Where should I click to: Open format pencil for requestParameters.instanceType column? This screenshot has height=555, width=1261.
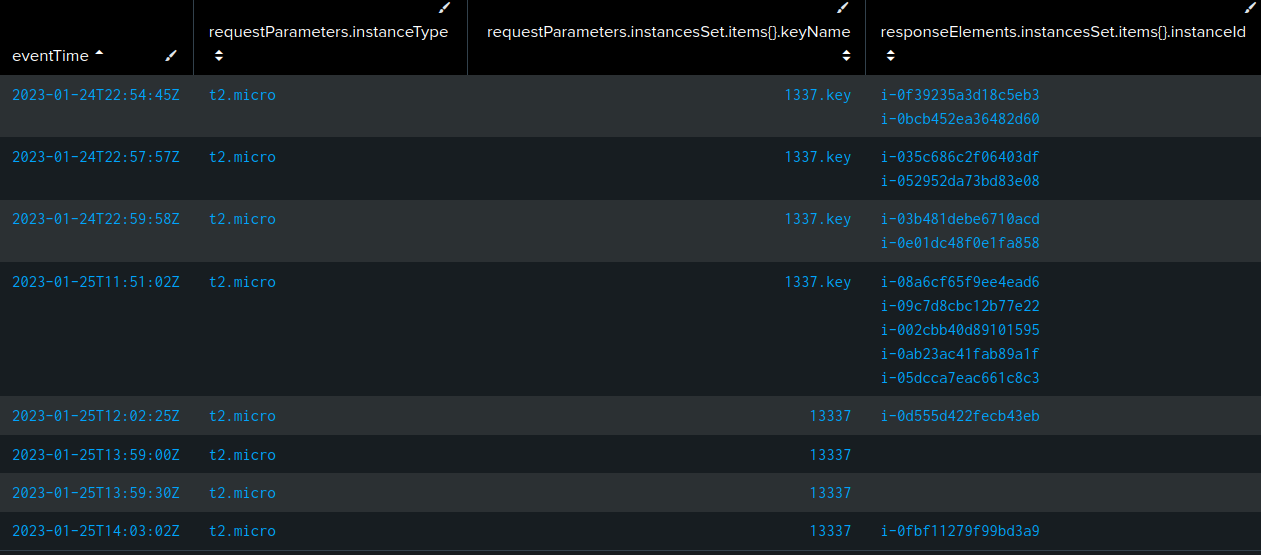pos(445,8)
